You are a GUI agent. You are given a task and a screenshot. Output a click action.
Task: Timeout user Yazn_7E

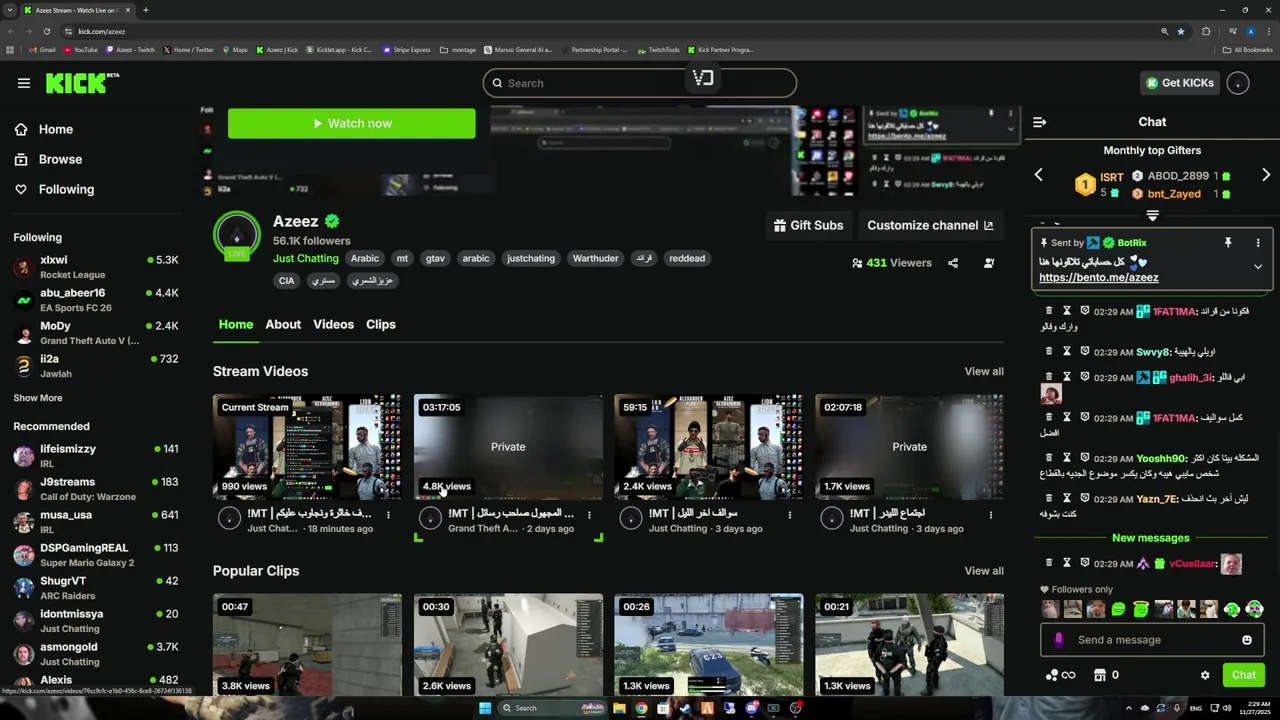tap(1066, 498)
